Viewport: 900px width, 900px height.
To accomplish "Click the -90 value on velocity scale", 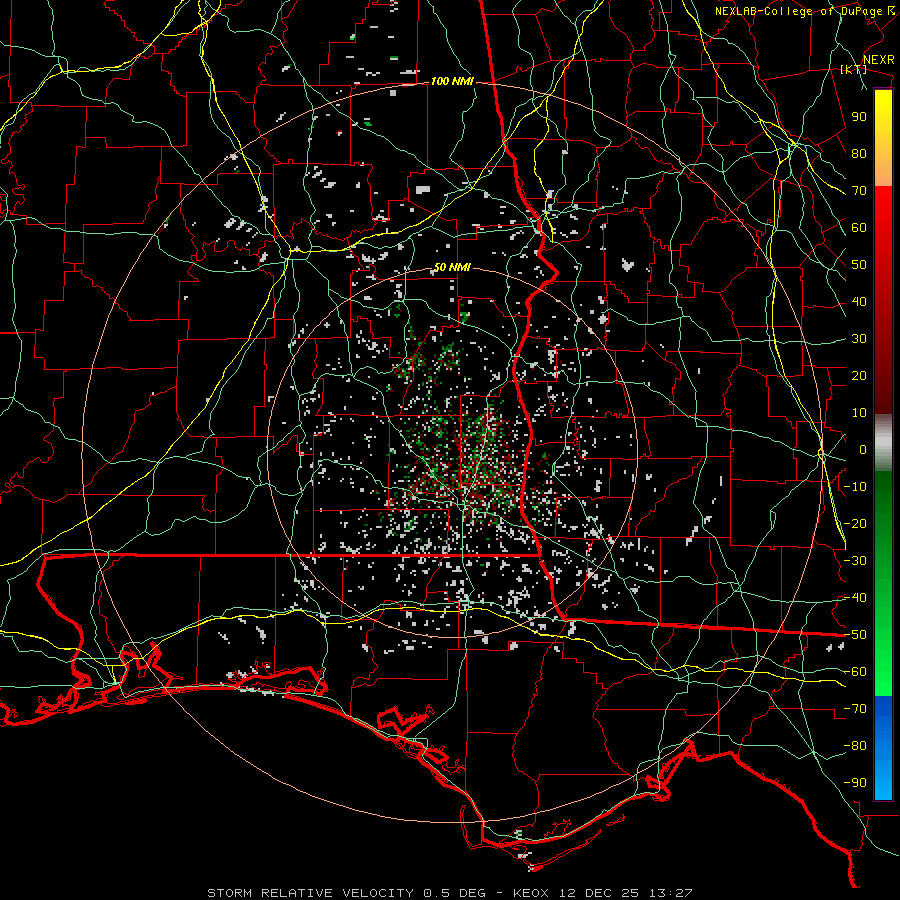I will point(855,783).
